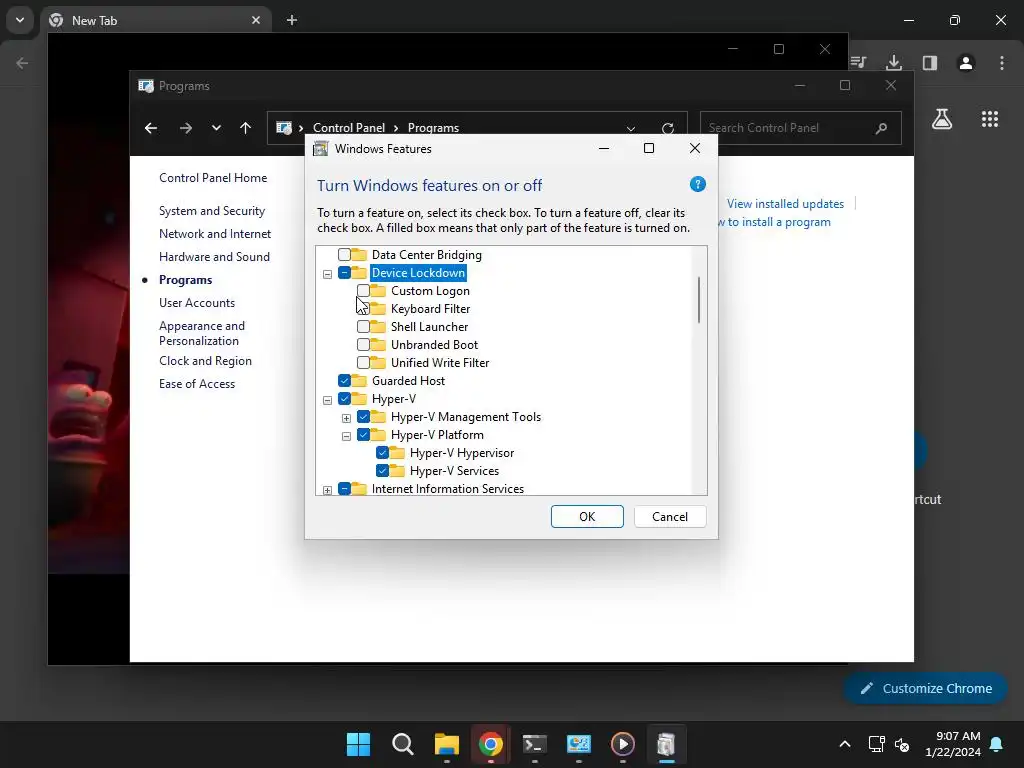Check Data Center Bridging box

tap(344, 255)
